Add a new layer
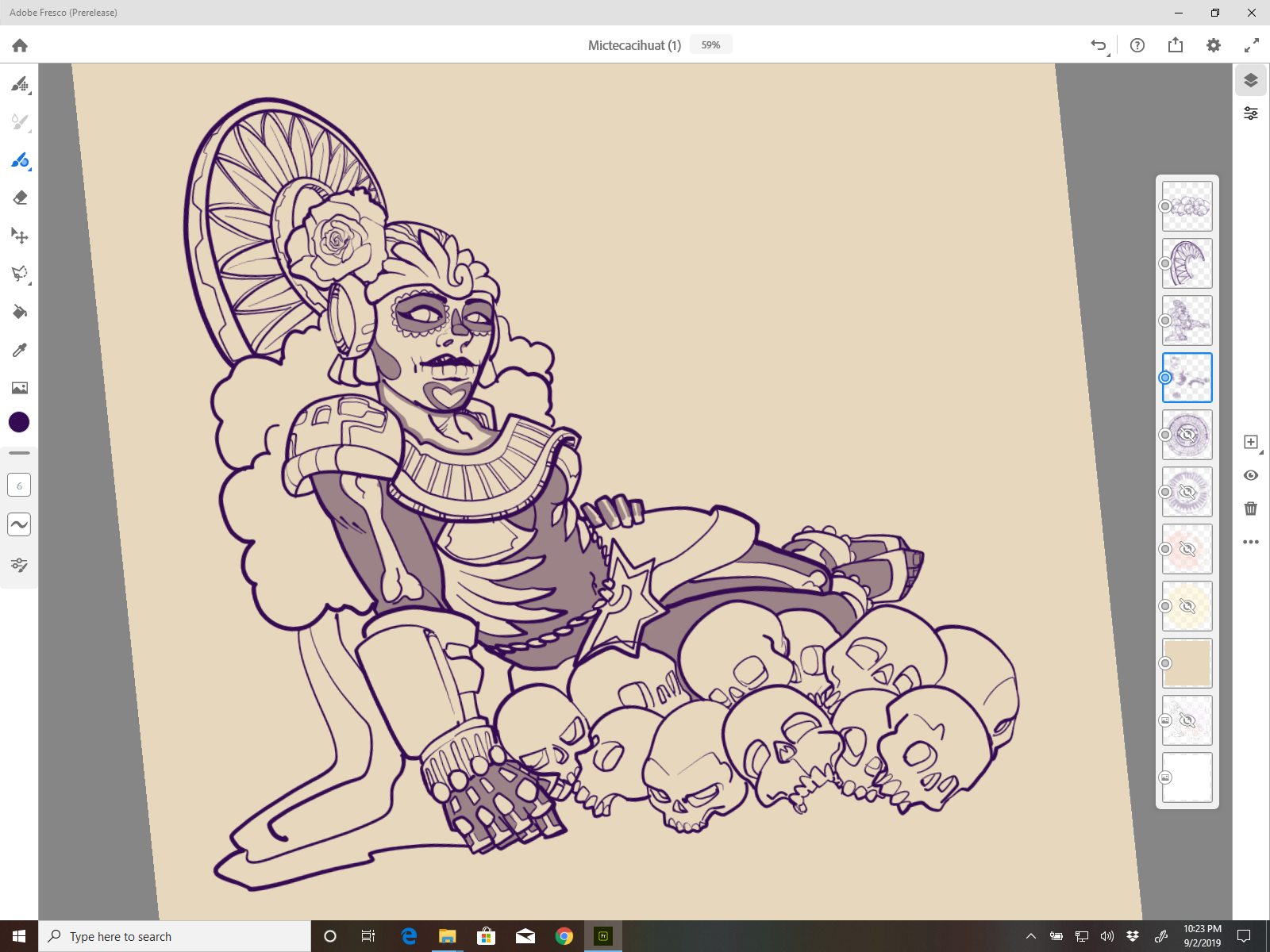Screen dimensions: 1270x952 pyautogui.click(x=1251, y=442)
